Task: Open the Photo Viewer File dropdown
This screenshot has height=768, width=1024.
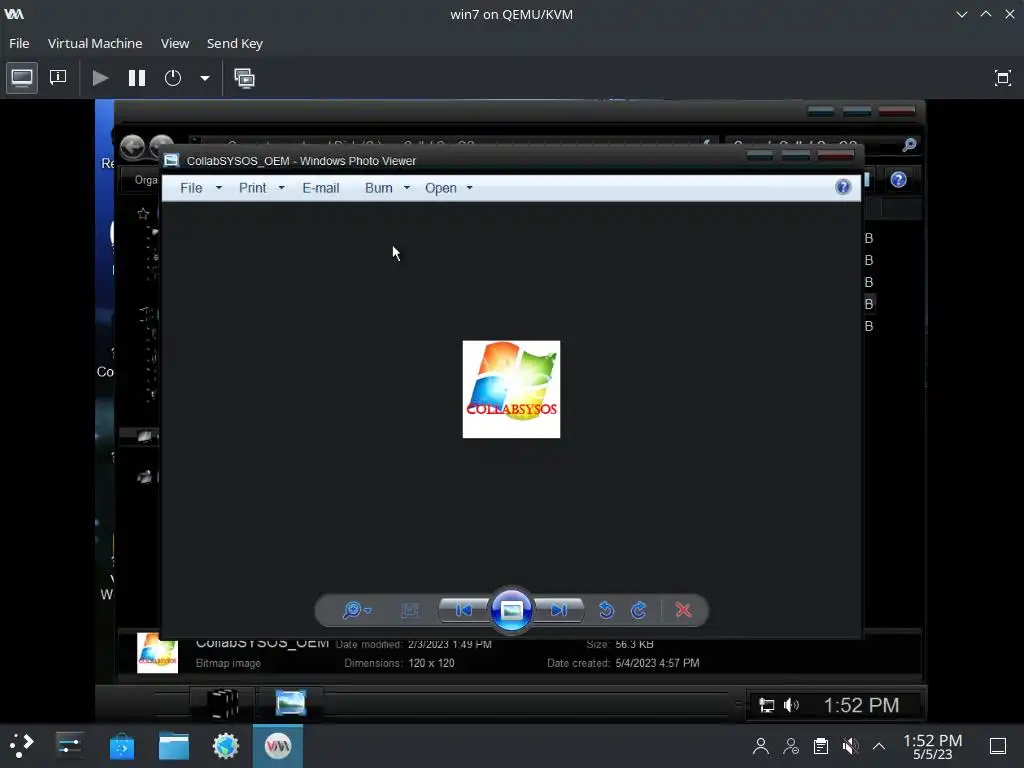Action: pyautogui.click(x=200, y=188)
